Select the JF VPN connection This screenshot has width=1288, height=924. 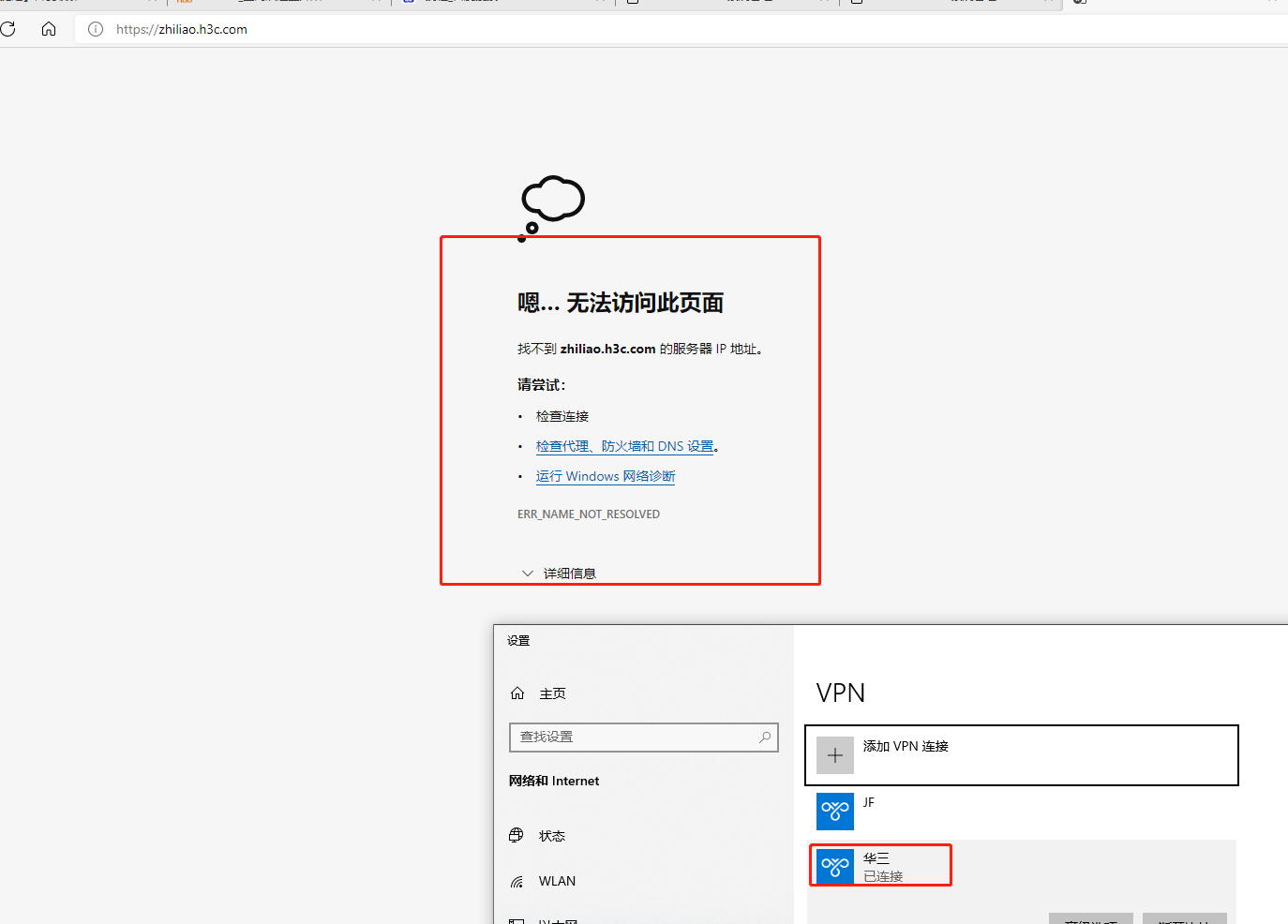click(x=1022, y=811)
